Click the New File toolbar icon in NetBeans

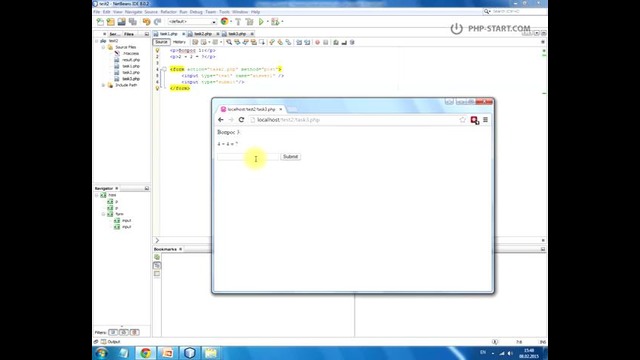pyautogui.click(x=100, y=22)
